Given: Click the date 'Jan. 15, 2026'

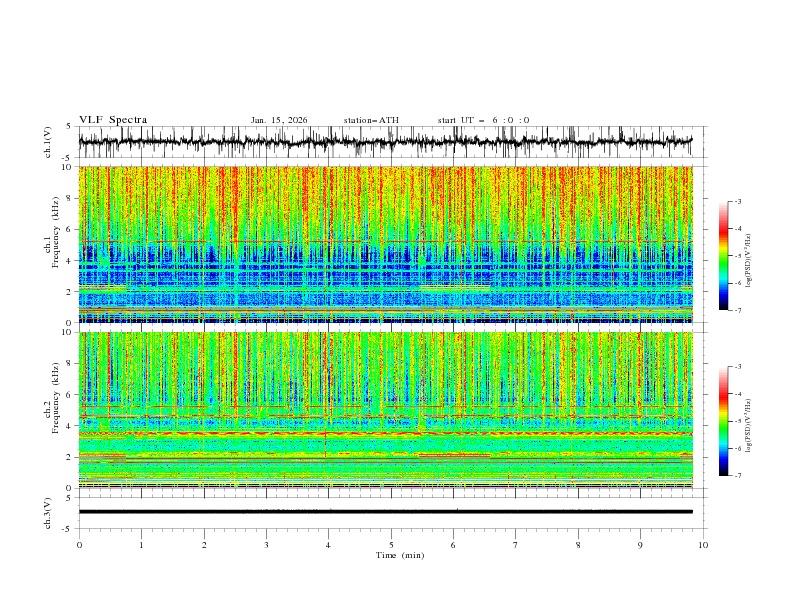Looking at the screenshot, I should click(279, 120).
